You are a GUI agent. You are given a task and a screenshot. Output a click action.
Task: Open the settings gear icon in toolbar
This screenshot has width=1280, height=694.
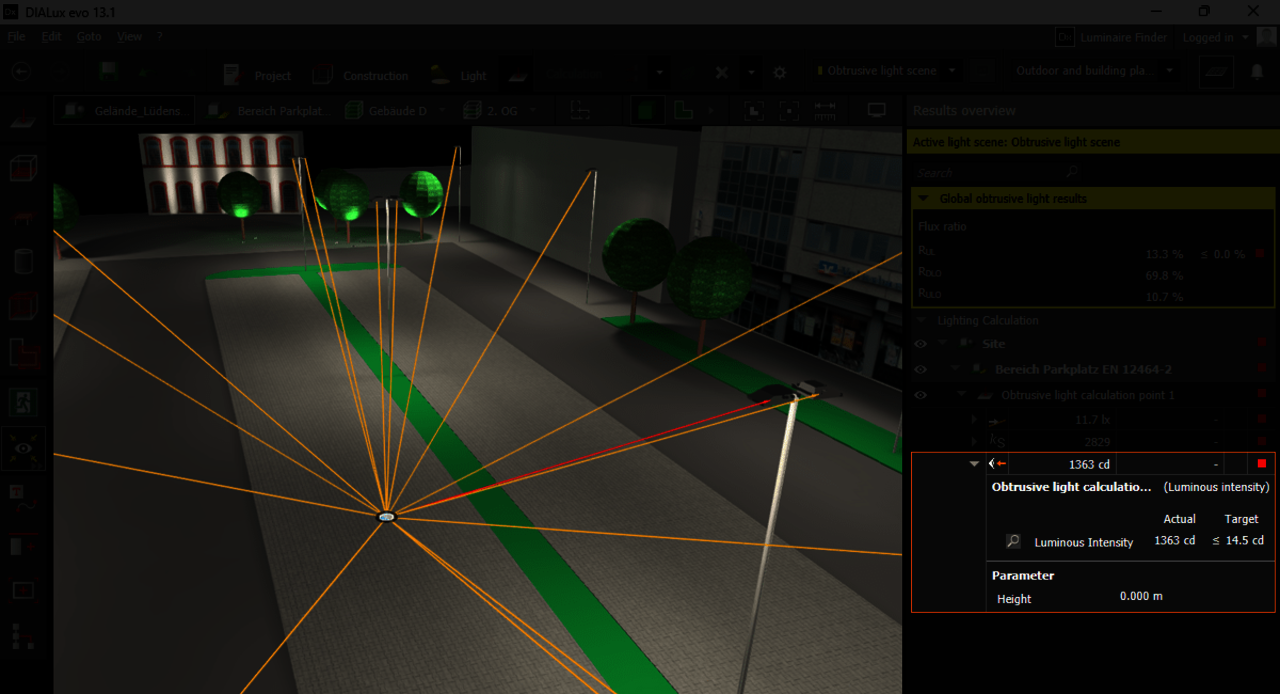click(x=780, y=73)
